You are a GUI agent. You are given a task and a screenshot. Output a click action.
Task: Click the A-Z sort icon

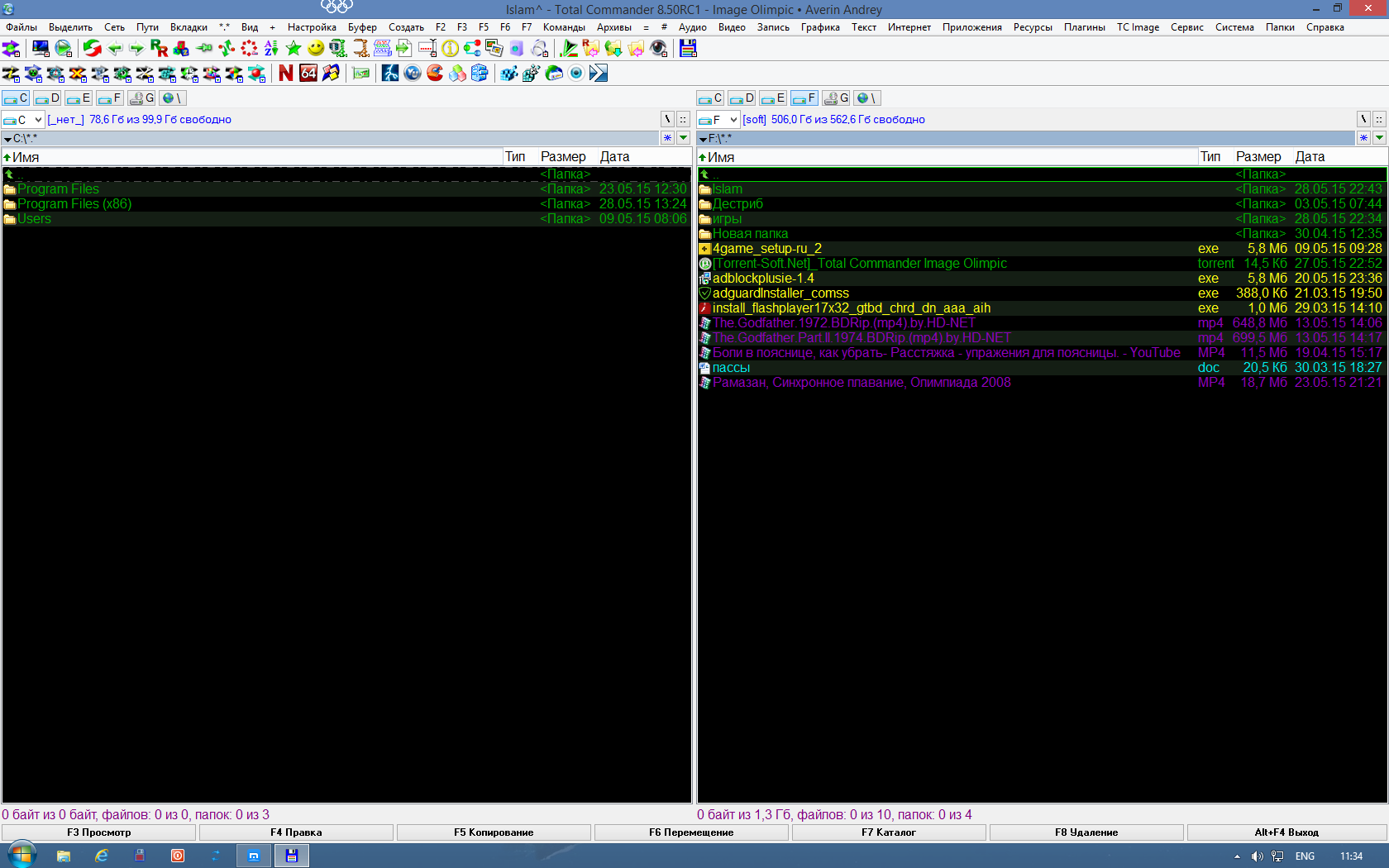pyautogui.click(x=271, y=49)
